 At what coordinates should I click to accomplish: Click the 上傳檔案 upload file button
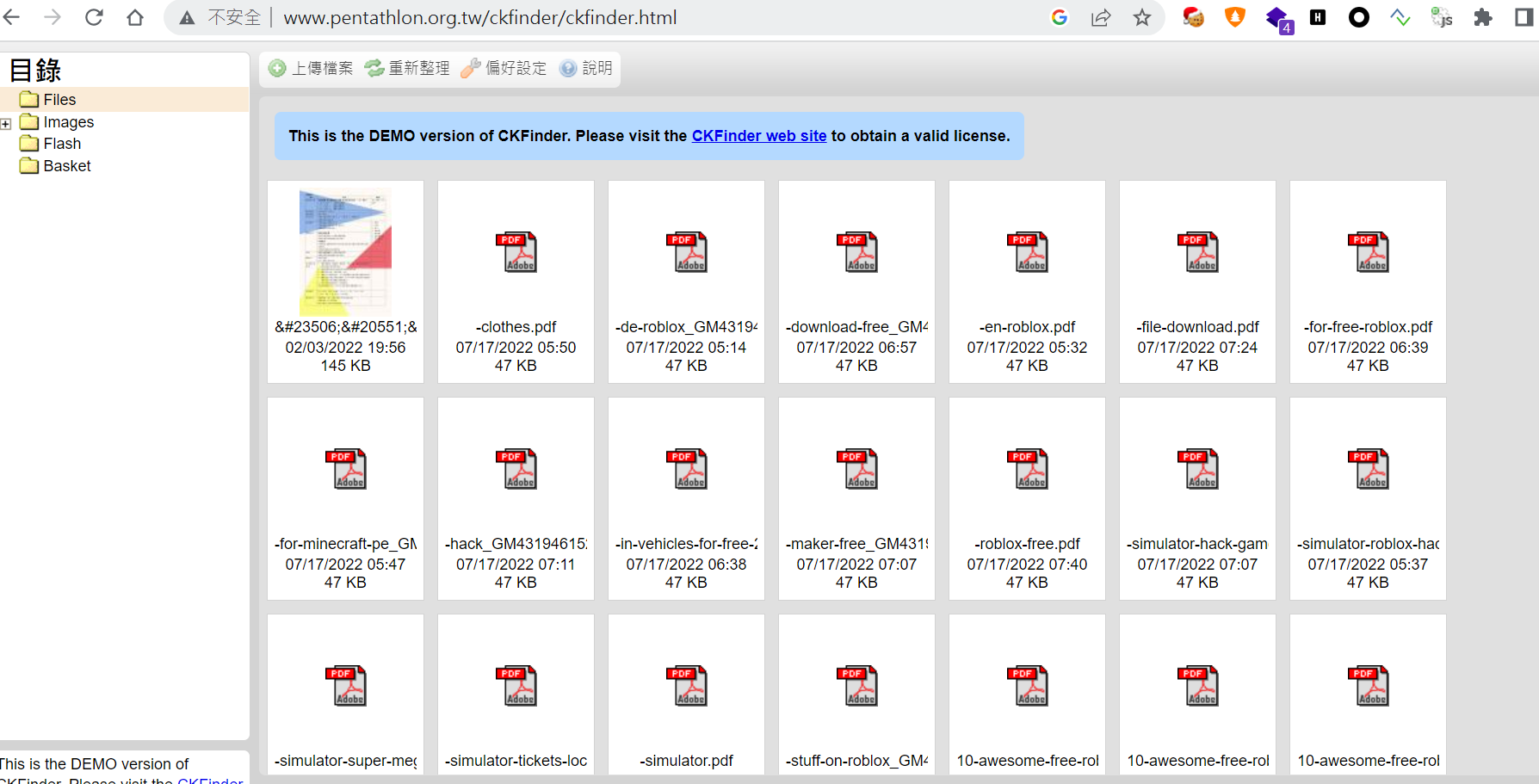[311, 69]
